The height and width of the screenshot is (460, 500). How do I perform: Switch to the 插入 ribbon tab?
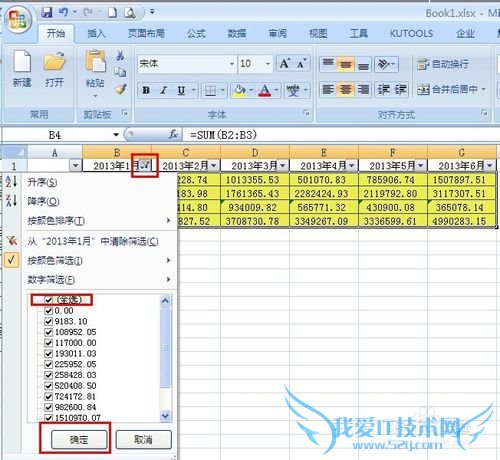(x=96, y=33)
